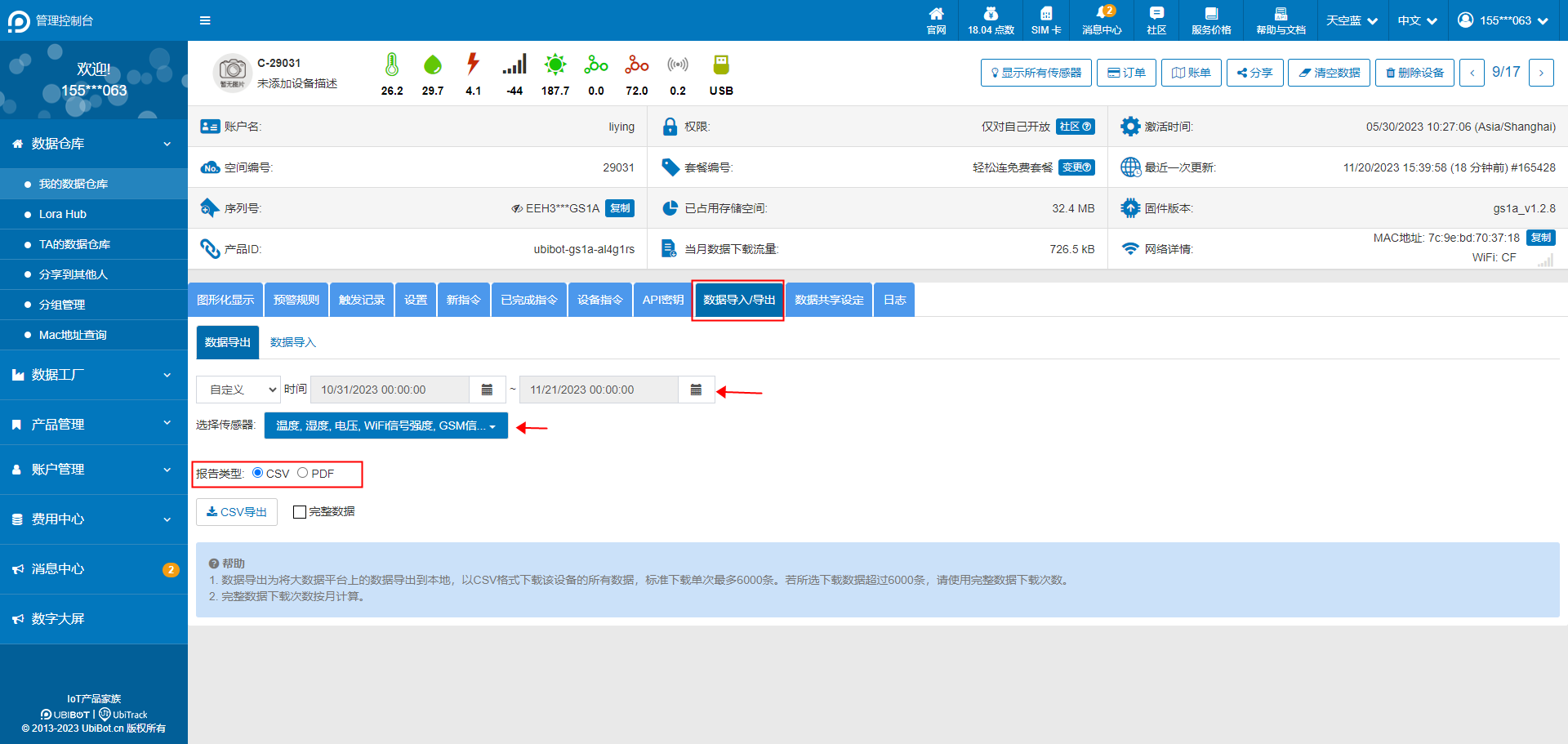Expand 数据工厂 sidebar section
The width and height of the screenshot is (1568, 744).
pos(94,375)
